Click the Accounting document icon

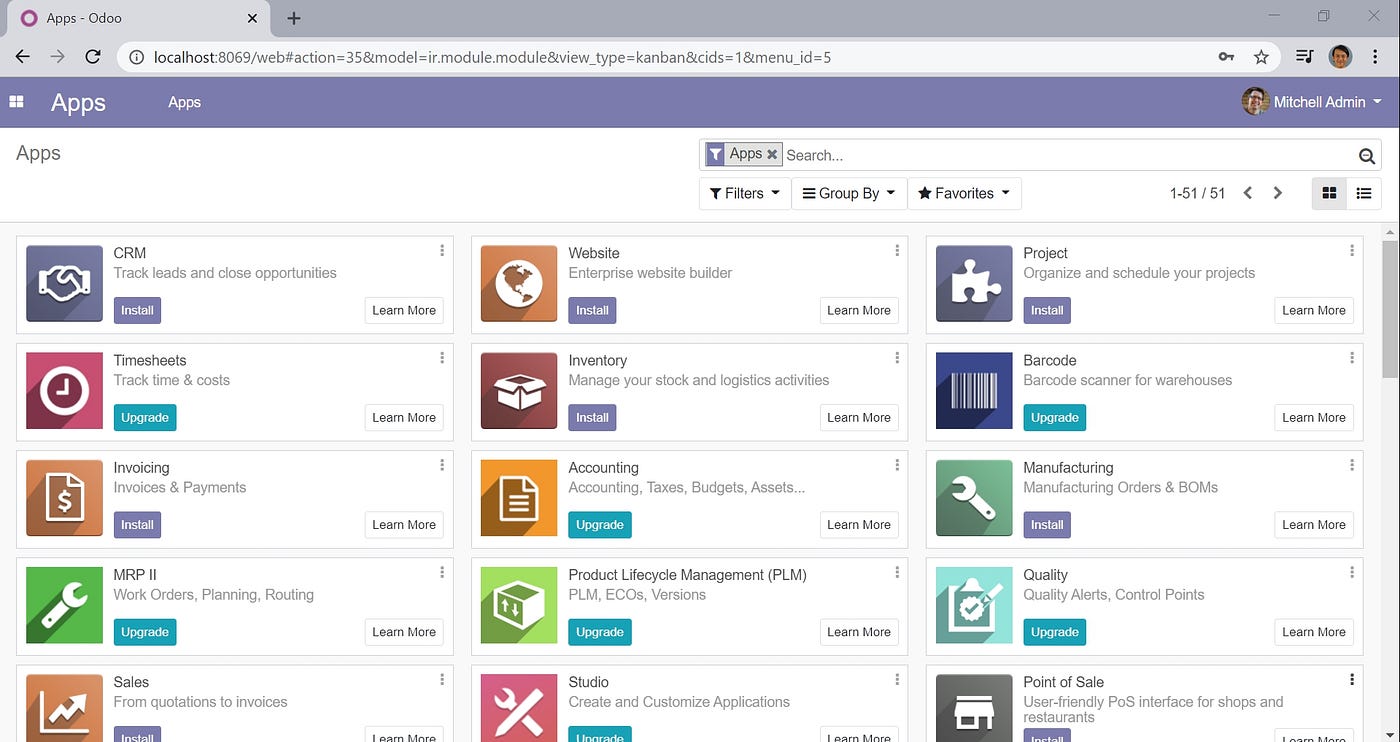(519, 498)
